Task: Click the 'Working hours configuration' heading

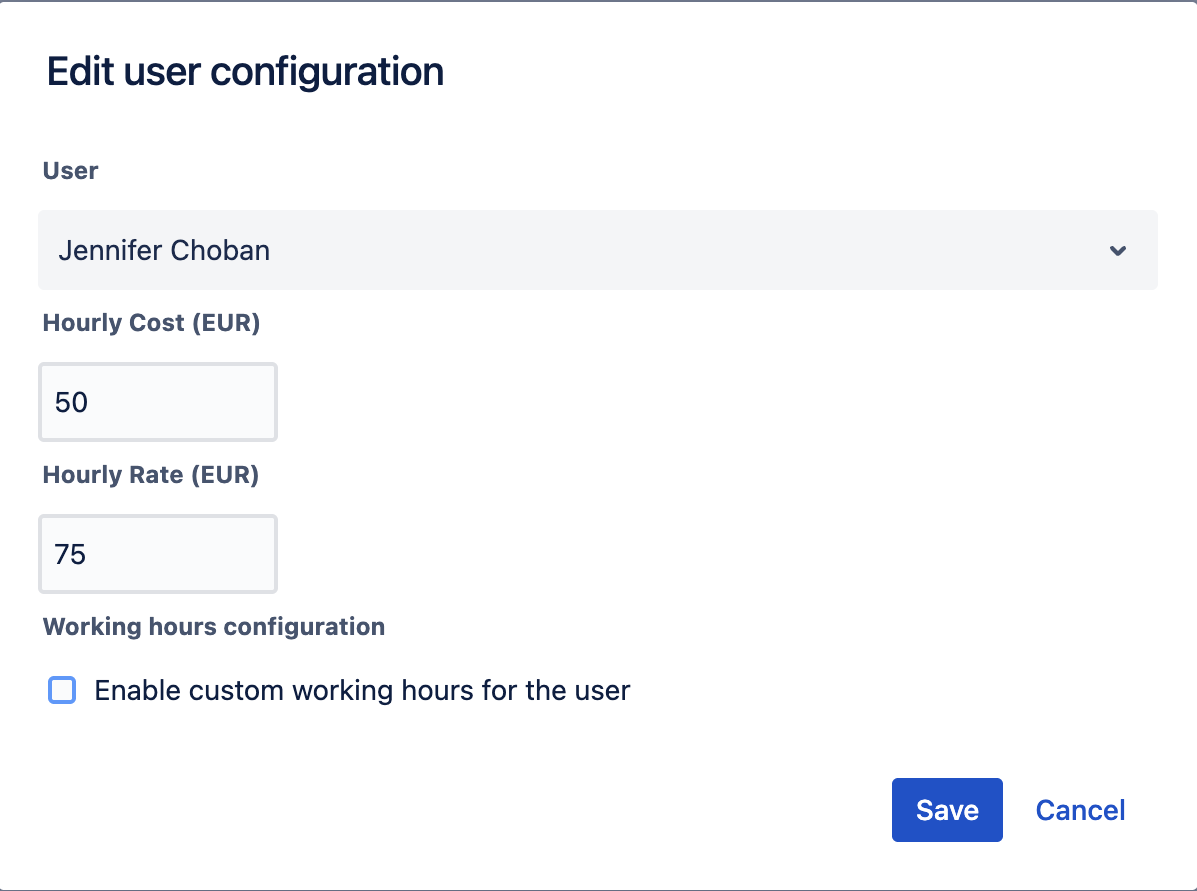Action: 214,627
